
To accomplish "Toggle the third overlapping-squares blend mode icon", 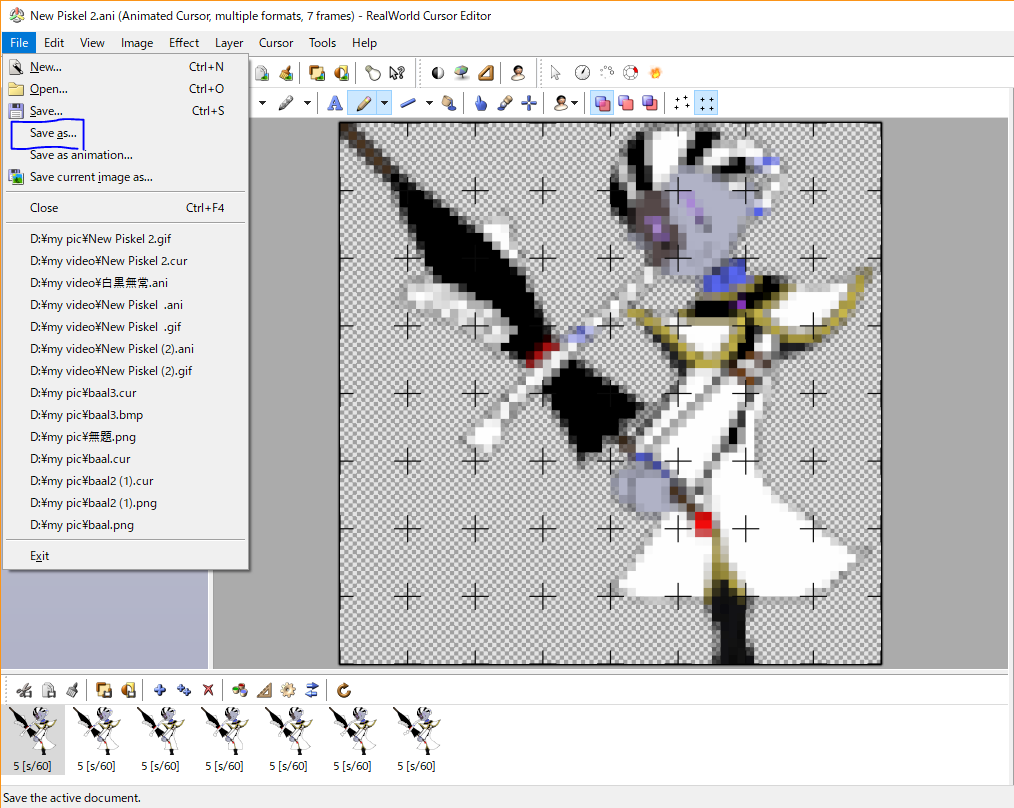I will [650, 103].
